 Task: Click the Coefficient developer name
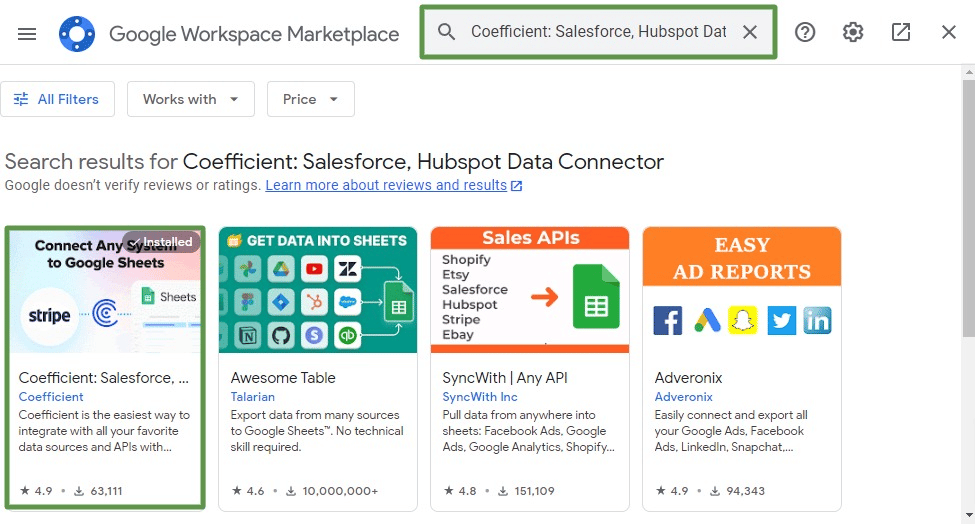tap(51, 397)
